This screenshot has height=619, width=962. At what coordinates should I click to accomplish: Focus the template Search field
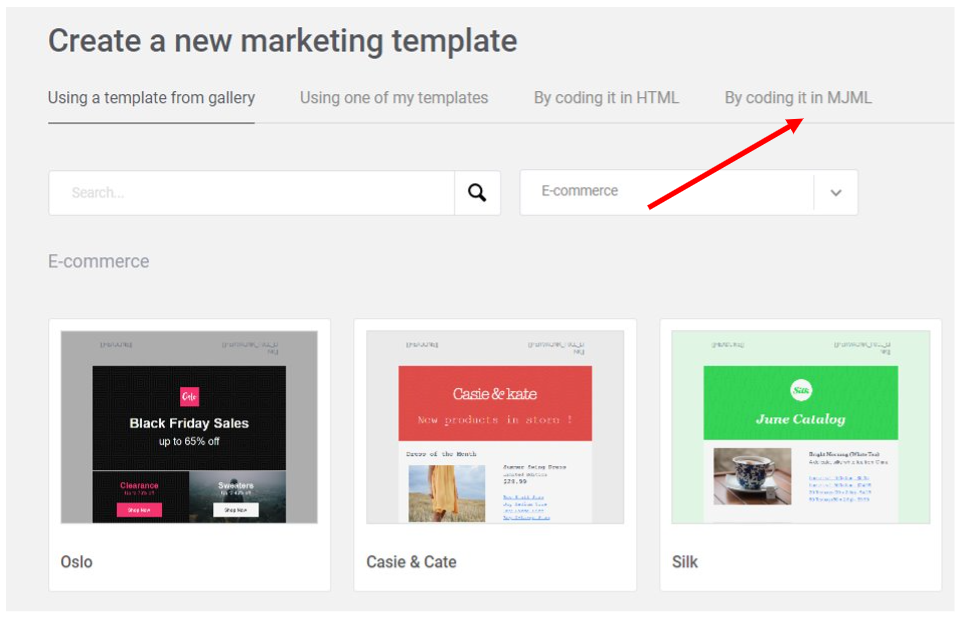coord(252,193)
